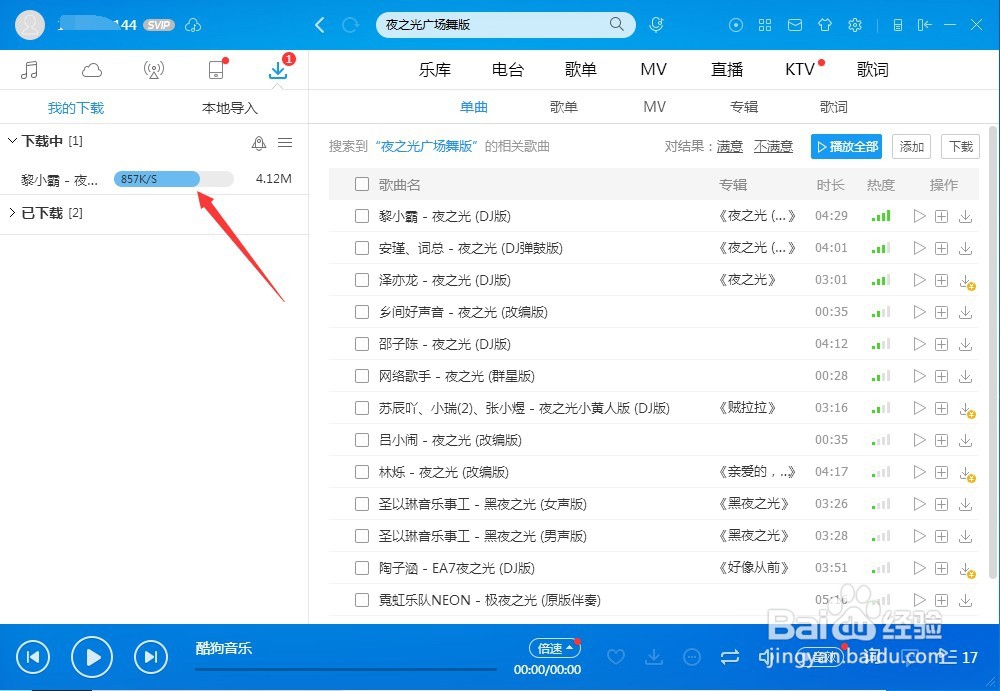Click the download accelerate rocket icon
Image resolution: width=1000 pixels, height=691 pixels.
coord(259,143)
